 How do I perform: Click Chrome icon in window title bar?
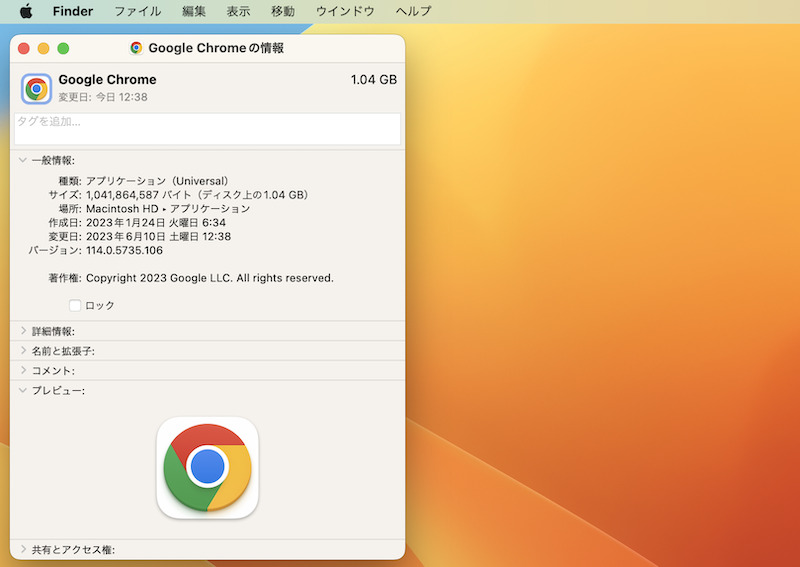pos(136,48)
